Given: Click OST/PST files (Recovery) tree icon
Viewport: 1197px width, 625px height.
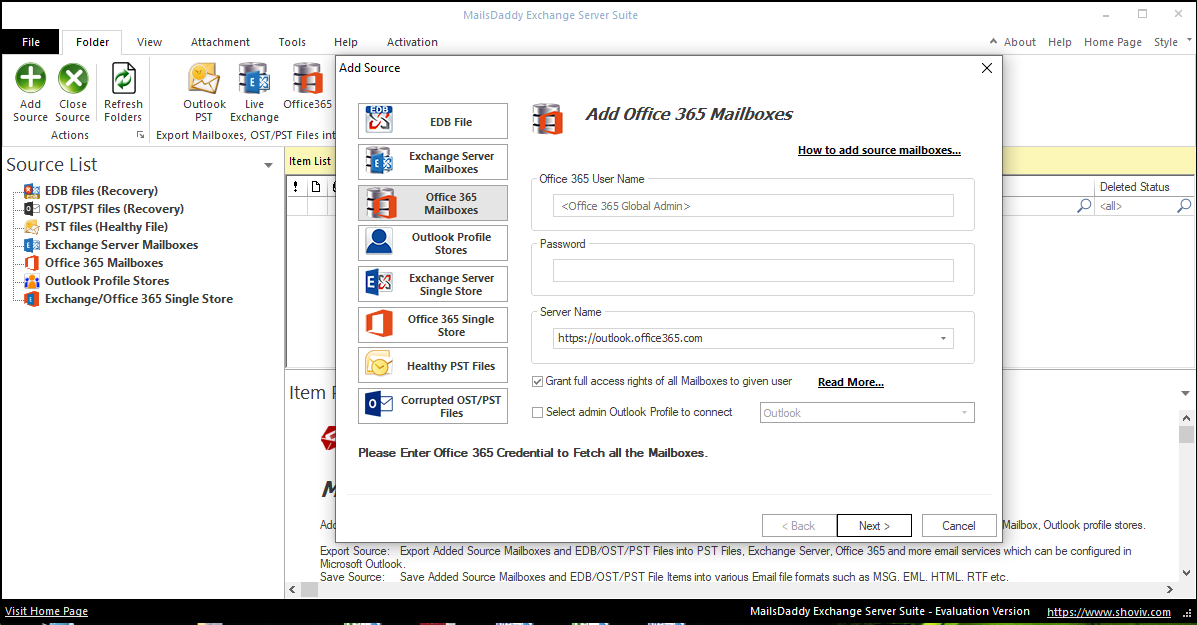Looking at the screenshot, I should (x=31, y=208).
